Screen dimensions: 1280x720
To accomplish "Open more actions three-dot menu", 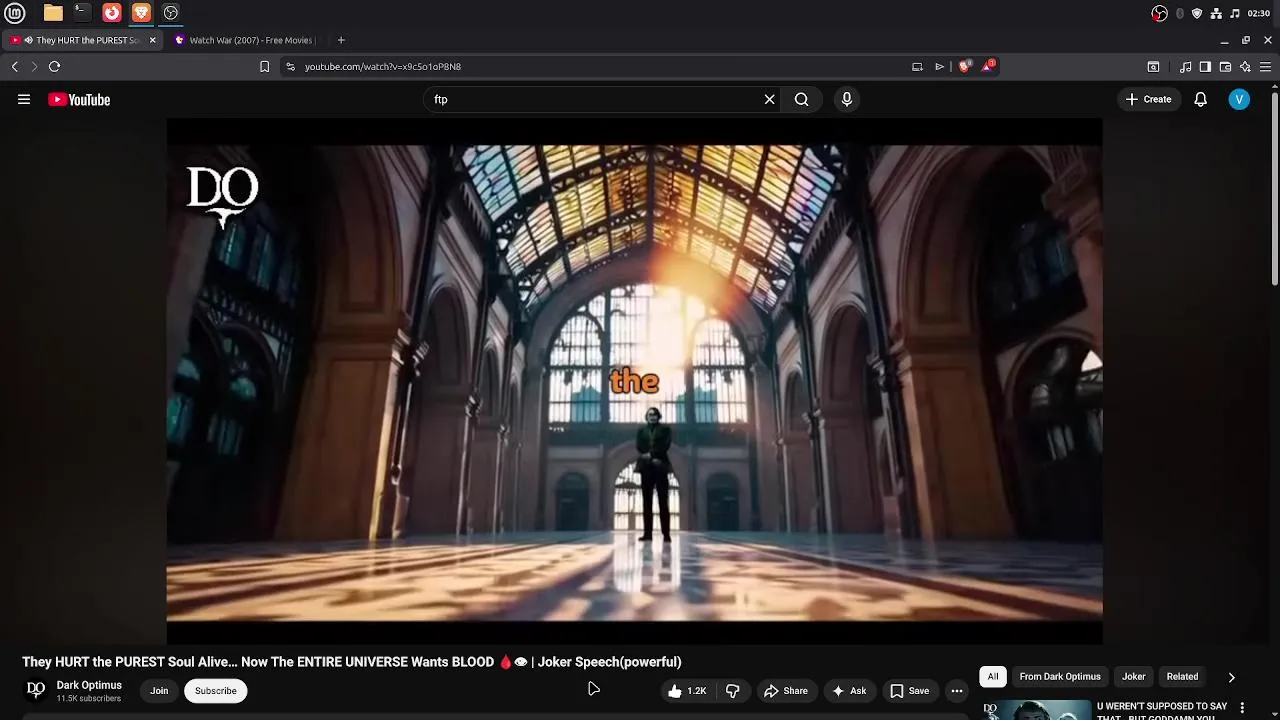I will [957, 690].
